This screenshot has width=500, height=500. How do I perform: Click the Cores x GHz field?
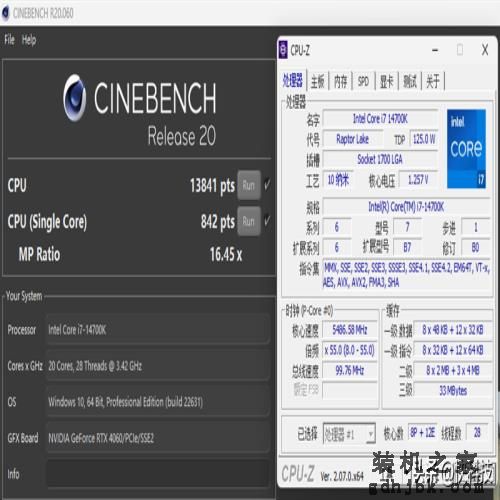(x=158, y=366)
